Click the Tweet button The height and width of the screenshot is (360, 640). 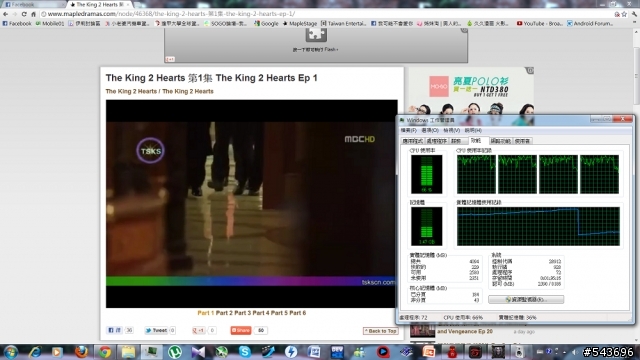(156, 331)
